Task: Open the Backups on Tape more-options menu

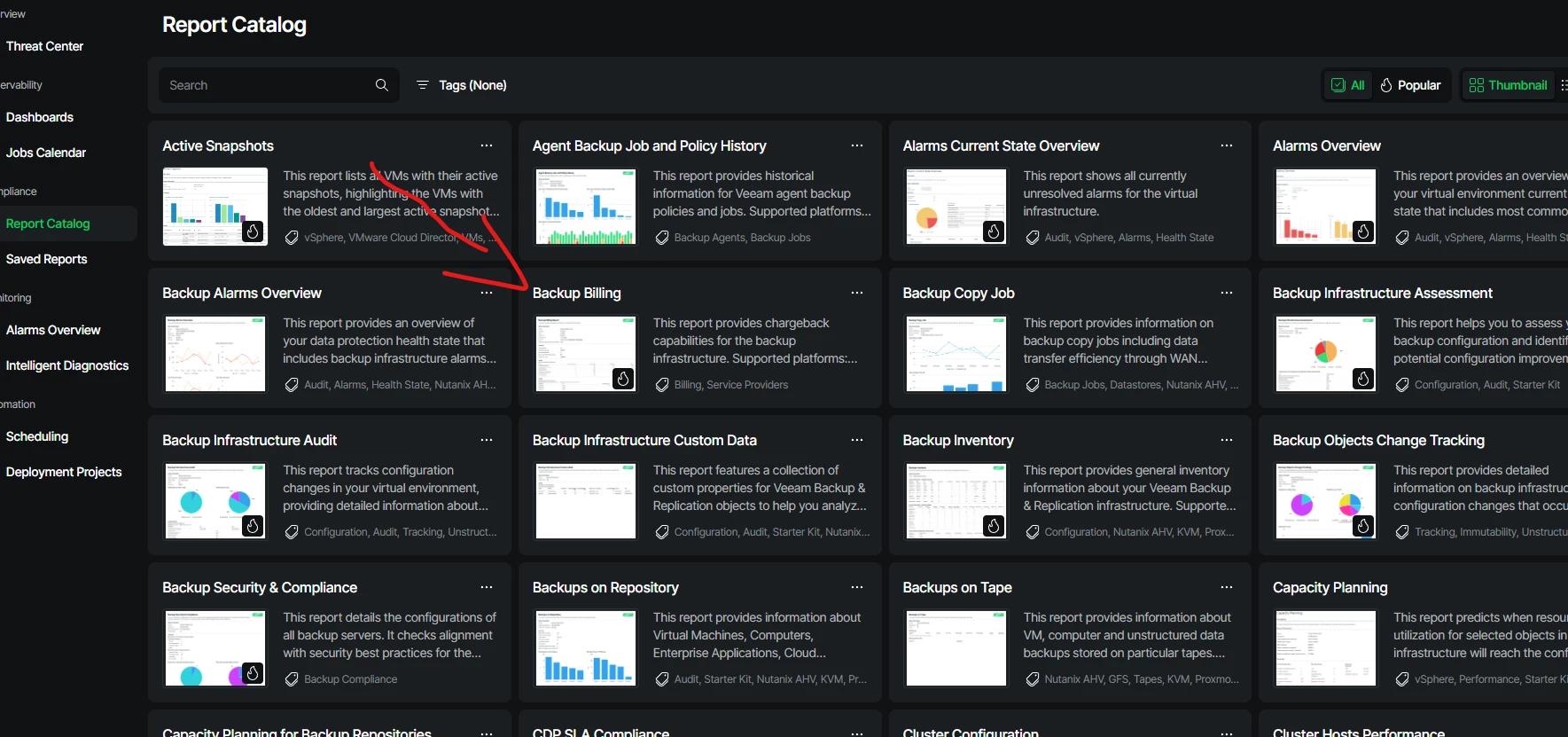Action: coord(1227,587)
